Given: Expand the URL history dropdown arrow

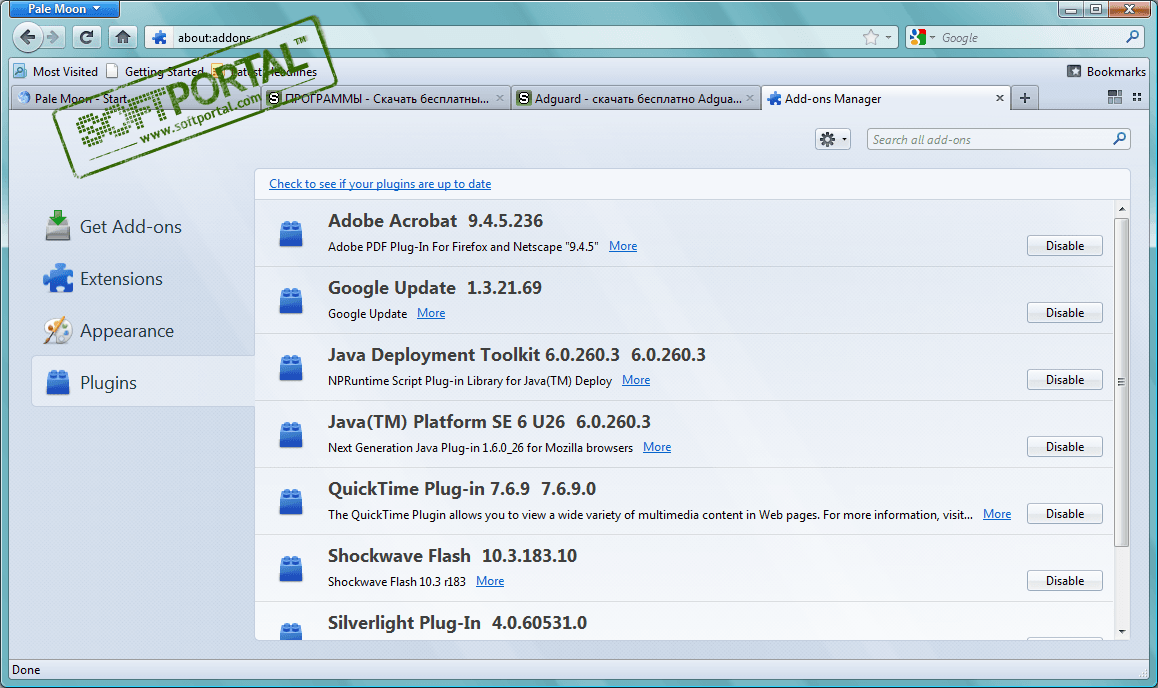Looking at the screenshot, I should click(x=888, y=37).
